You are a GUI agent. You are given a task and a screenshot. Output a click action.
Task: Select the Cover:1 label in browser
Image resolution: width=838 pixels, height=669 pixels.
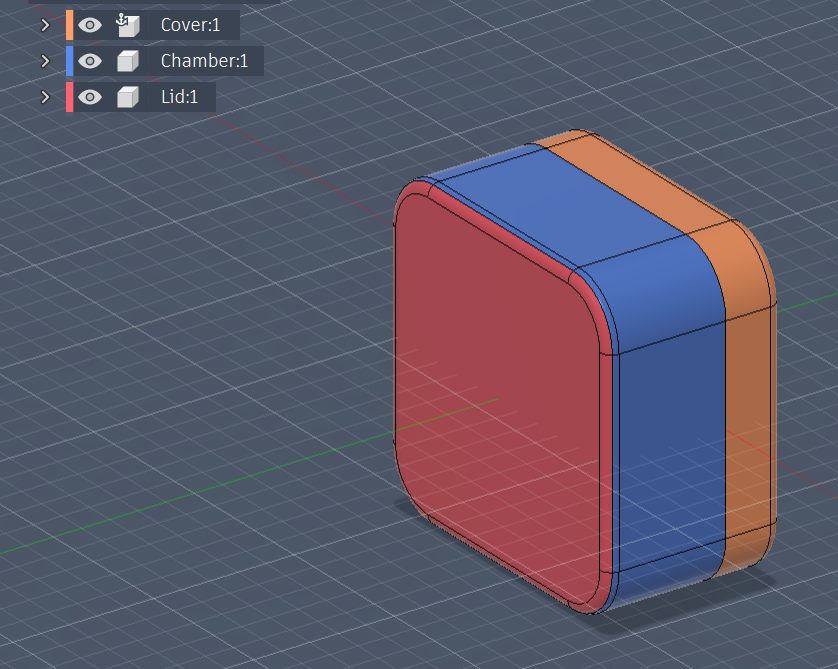coord(190,25)
